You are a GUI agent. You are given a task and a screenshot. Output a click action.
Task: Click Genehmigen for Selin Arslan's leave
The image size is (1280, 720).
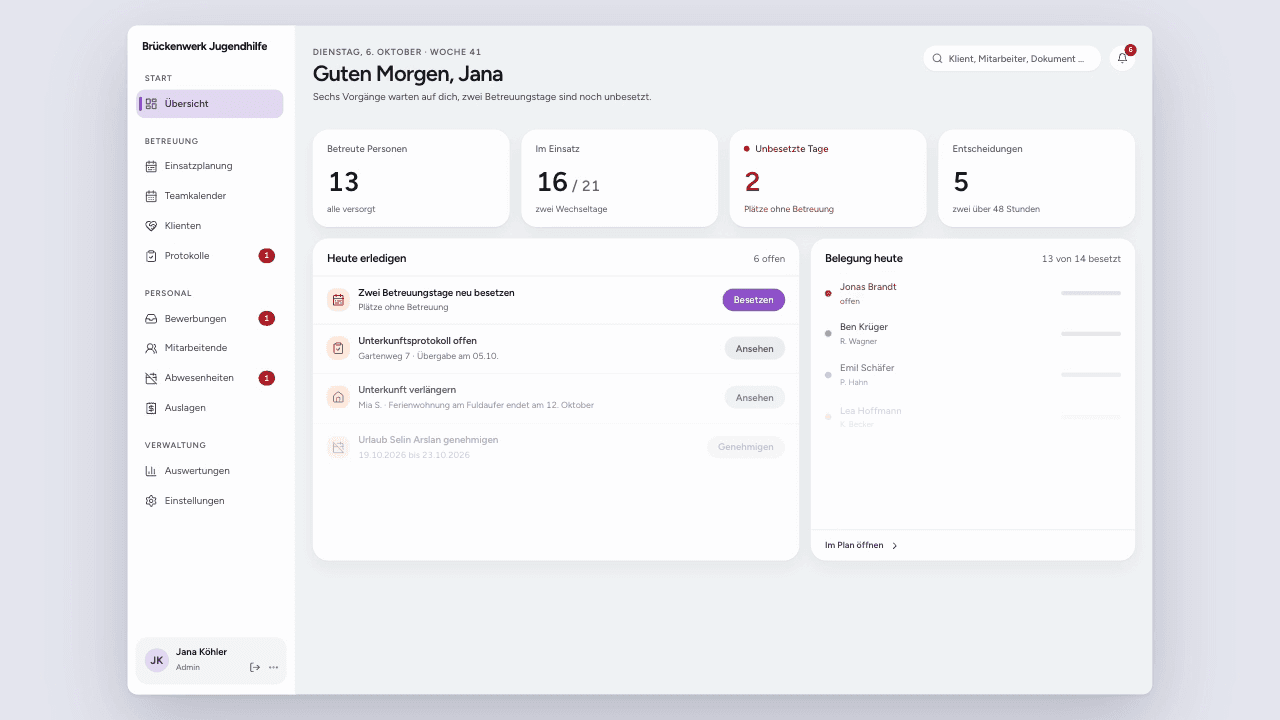[746, 447]
